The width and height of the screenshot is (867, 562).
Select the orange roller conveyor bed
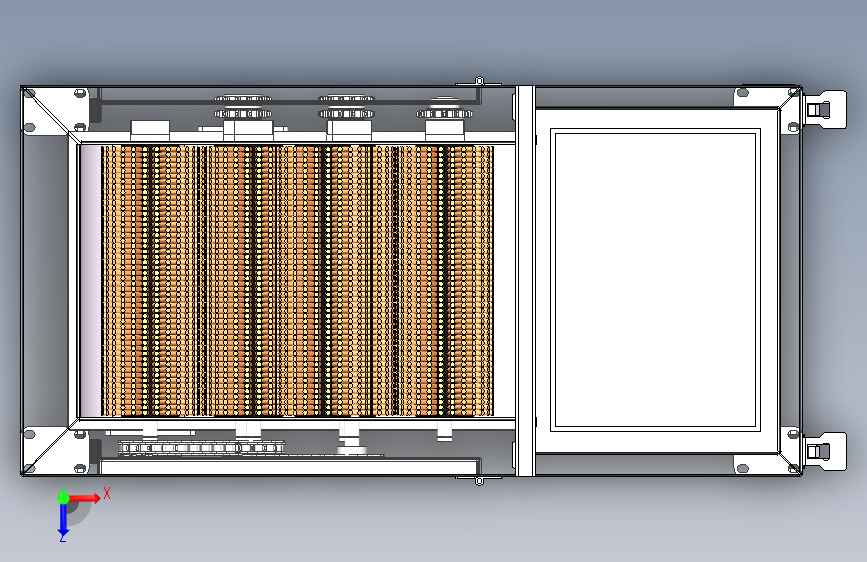tap(297, 280)
